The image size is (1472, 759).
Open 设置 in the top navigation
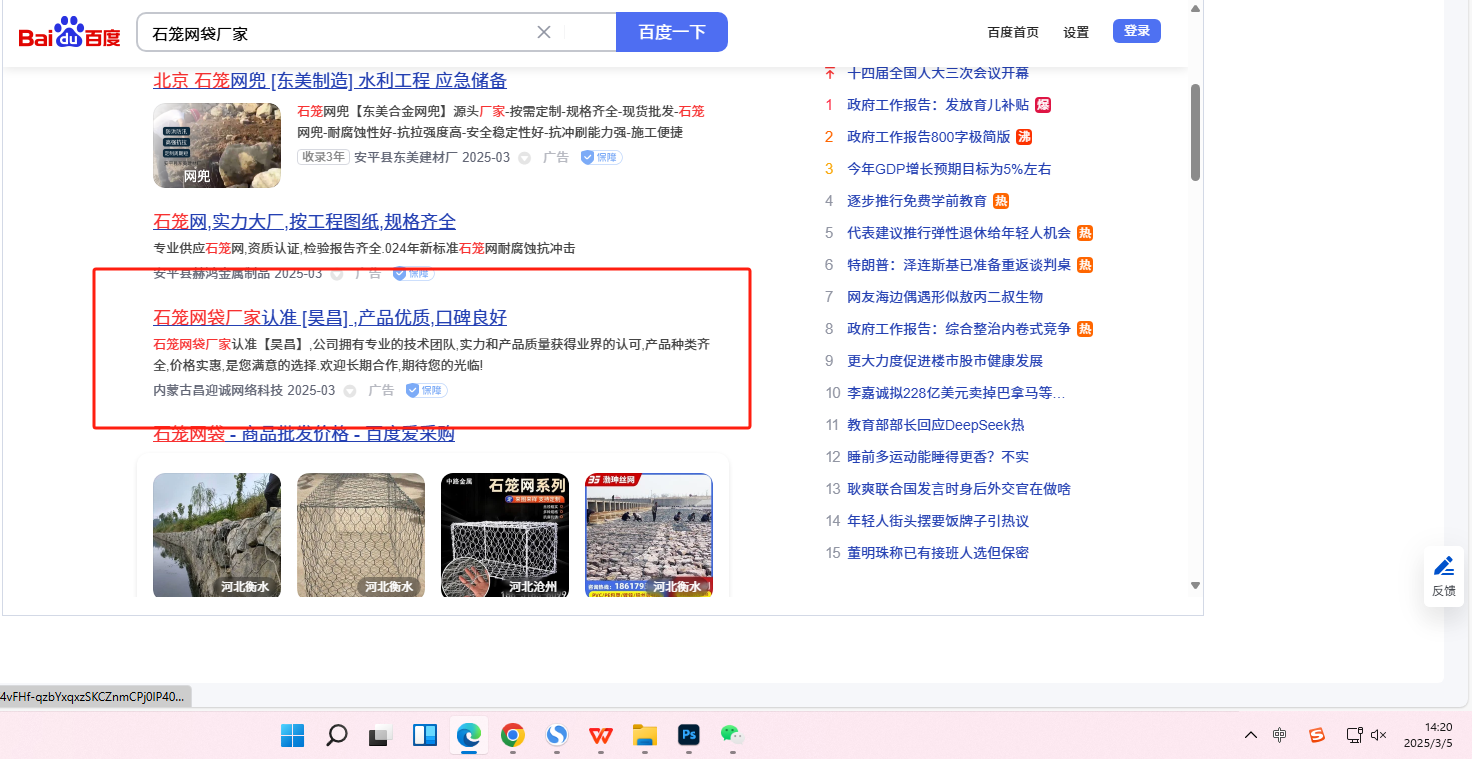coord(1076,32)
